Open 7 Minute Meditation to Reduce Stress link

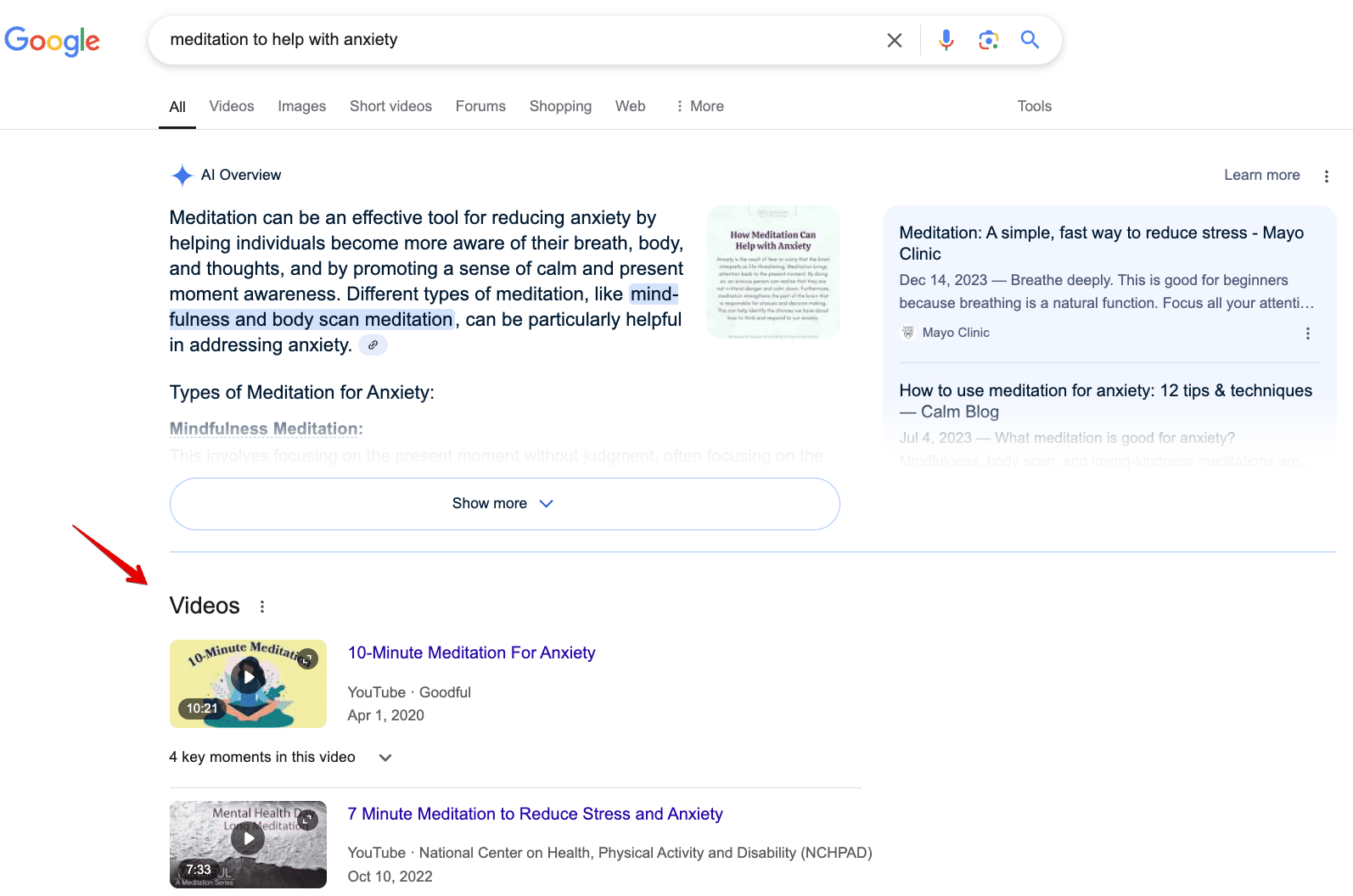535,814
